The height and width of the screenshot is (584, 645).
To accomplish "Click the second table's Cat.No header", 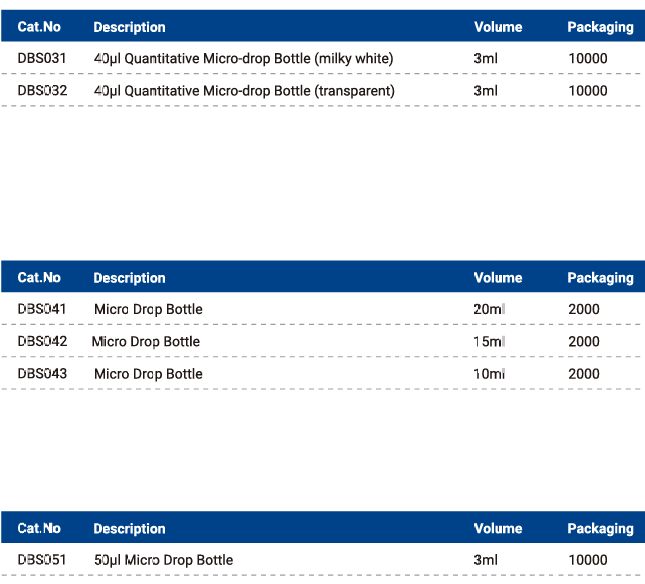I will pos(39,277).
